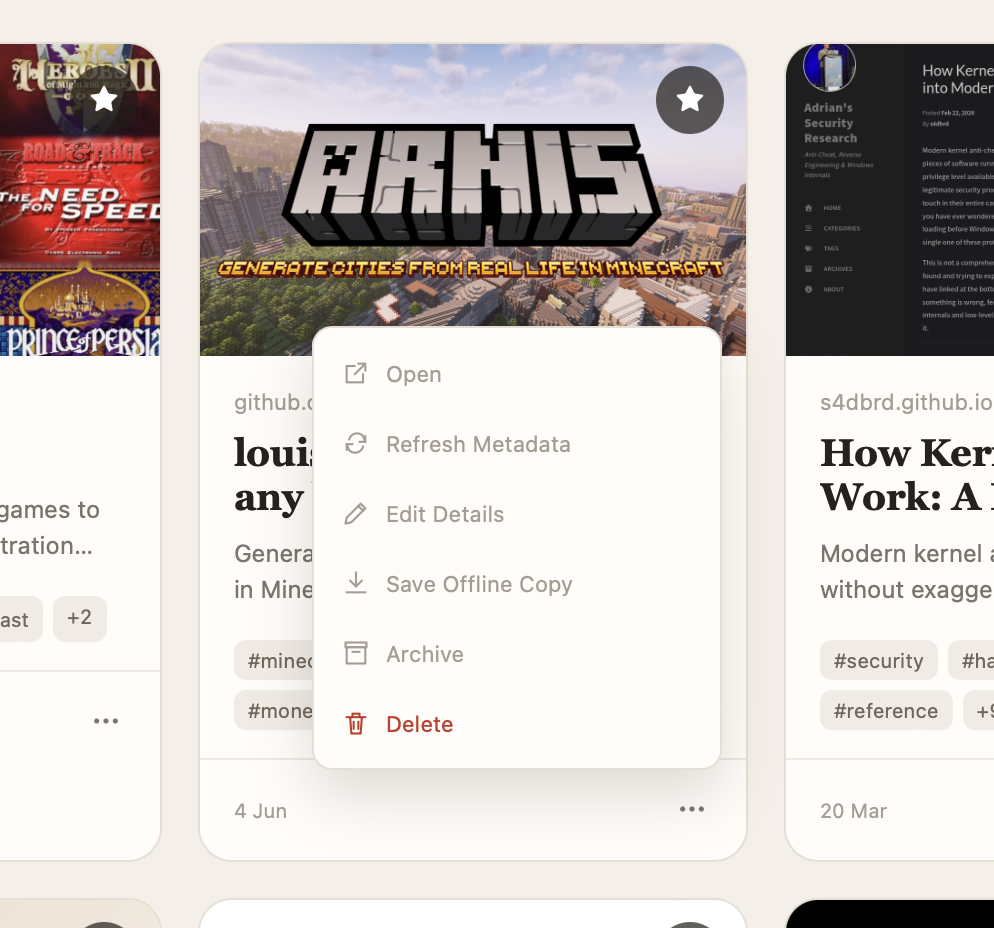The height and width of the screenshot is (928, 994).
Task: Click the #mine... tag on the Arnis card
Action: coord(274,661)
